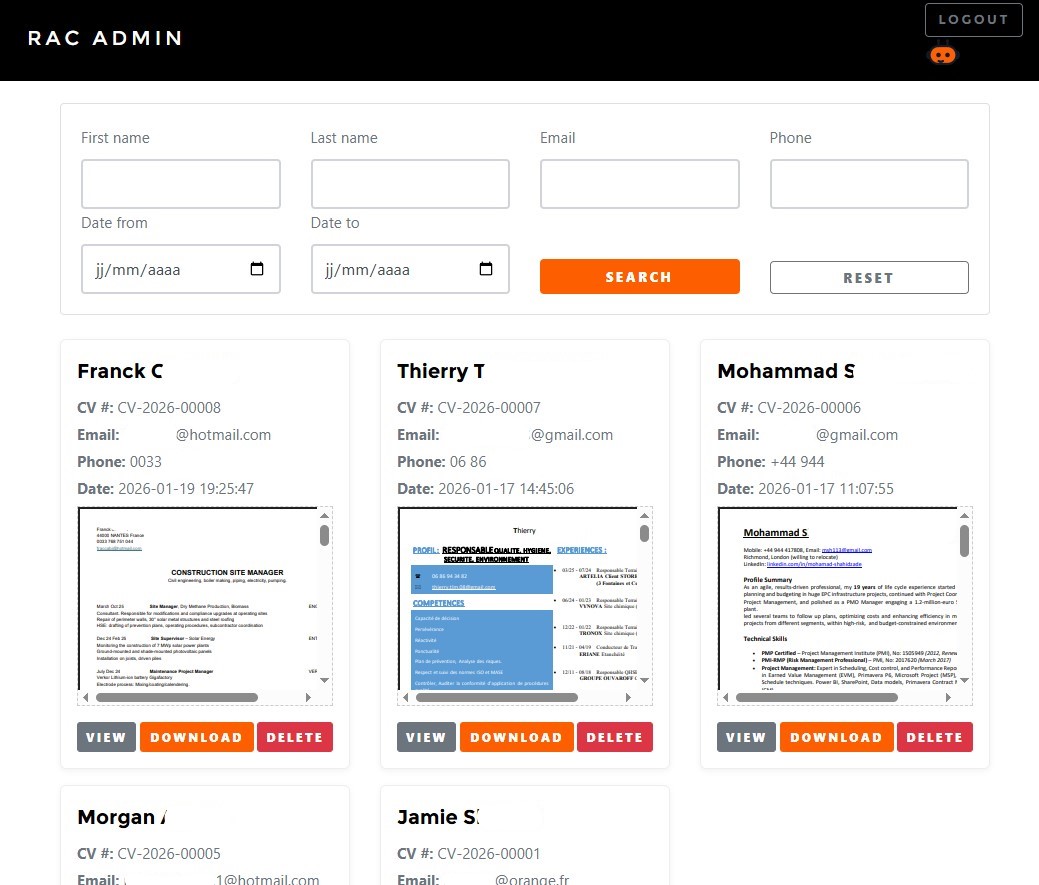1039x885 pixels.
Task: Click the horizontal scrollbar in Thierry's preview
Action: click(498, 697)
